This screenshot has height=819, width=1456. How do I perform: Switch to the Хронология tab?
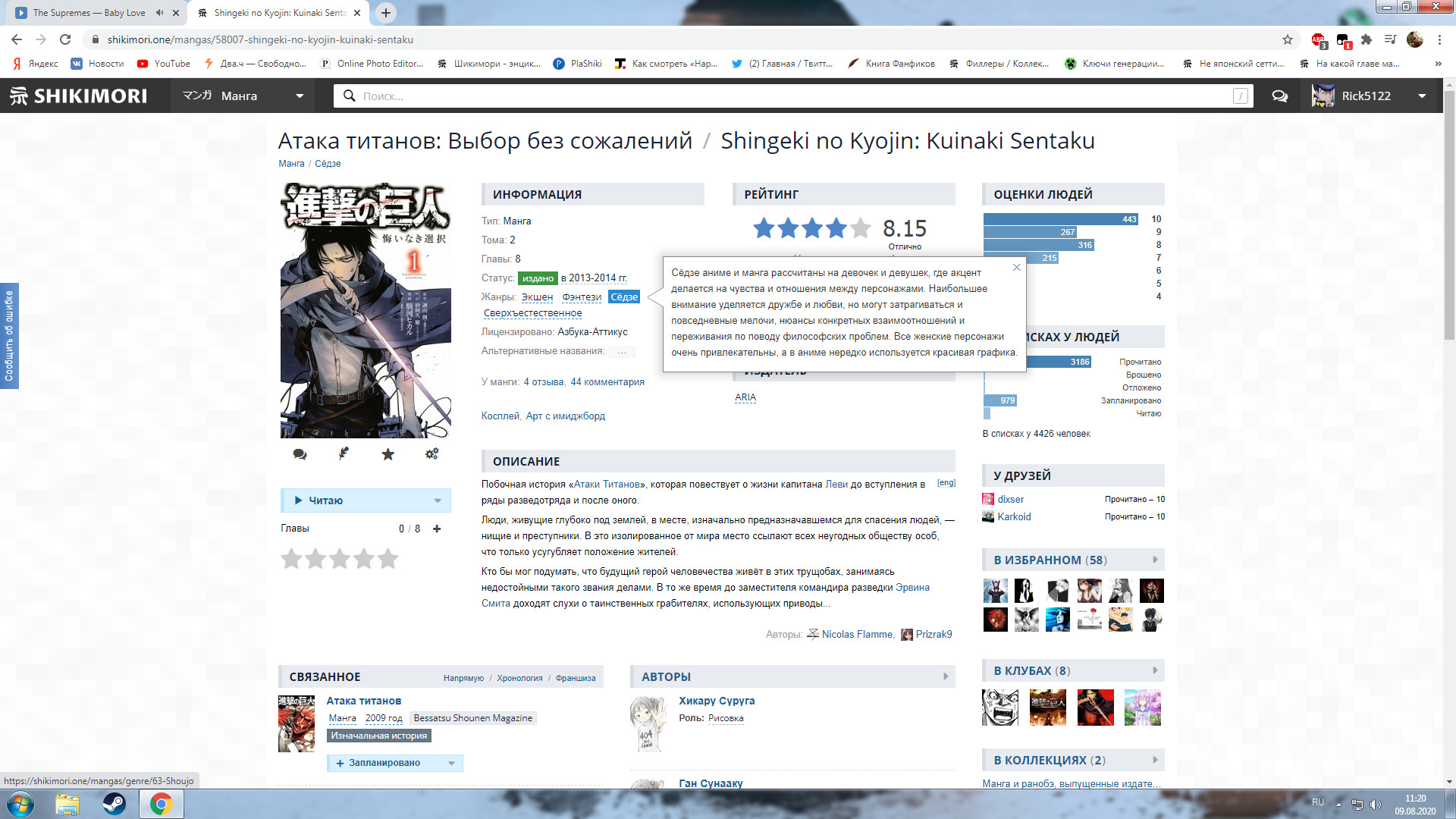[x=519, y=678]
